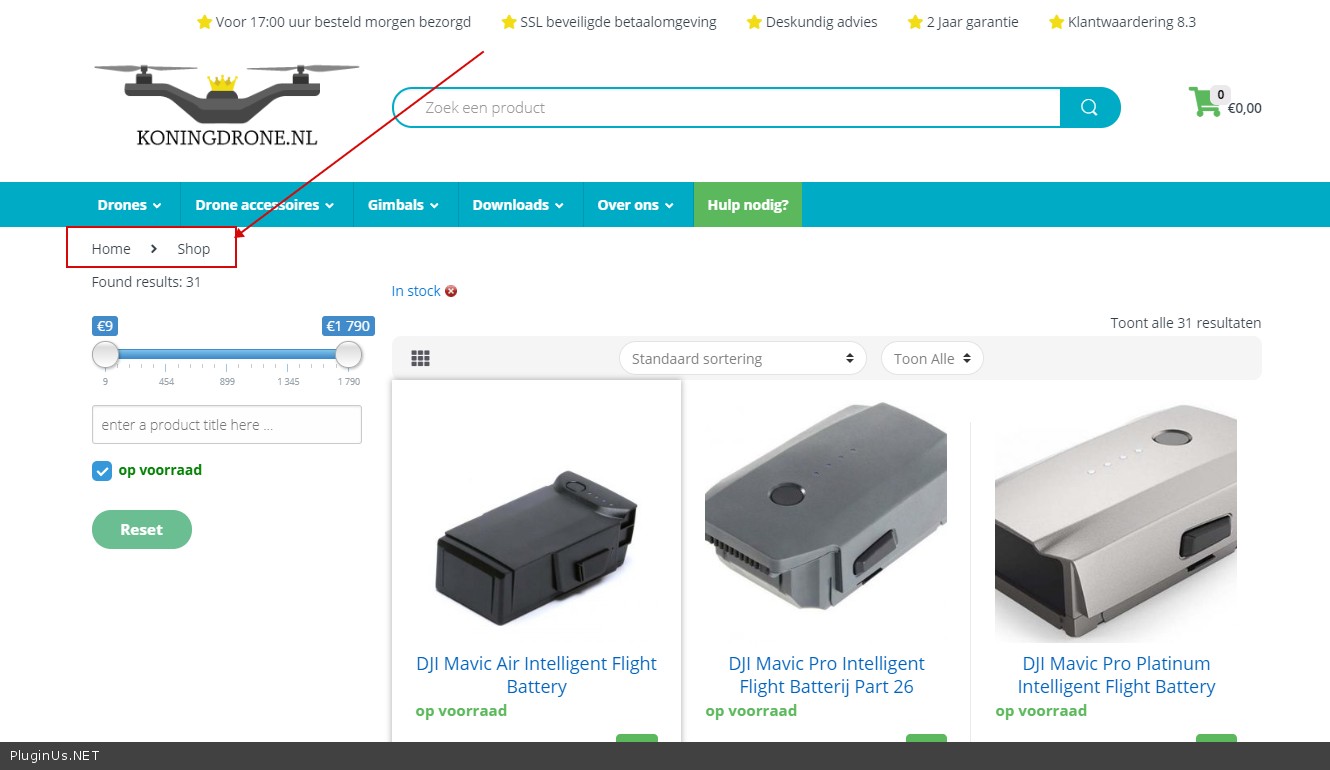
Task: Expand the Drones menu
Action: 129,205
